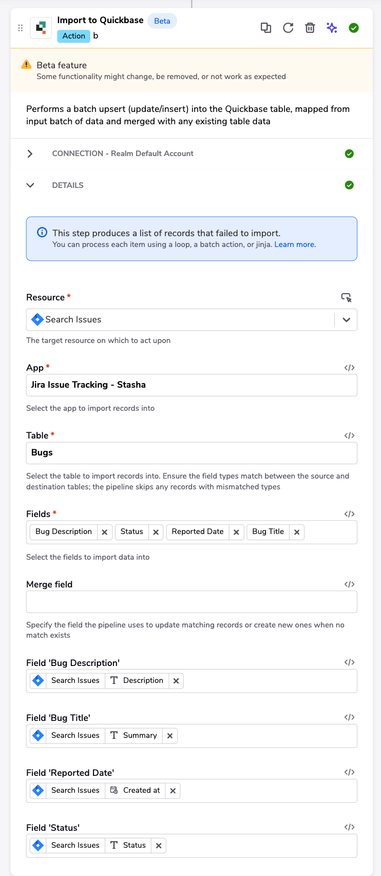Remove the Bug Description field tag
The height and width of the screenshot is (876, 381).
[104, 532]
